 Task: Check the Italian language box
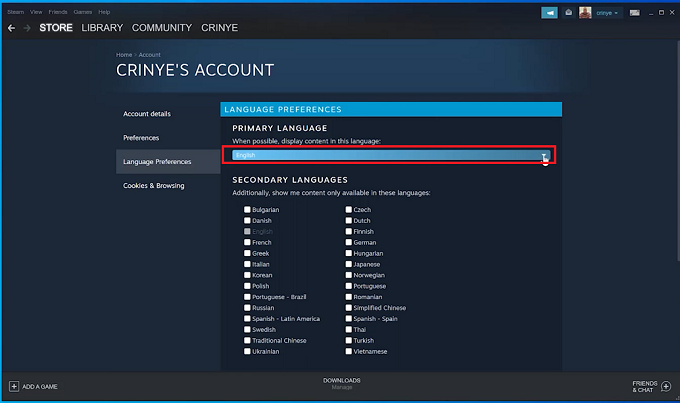click(247, 264)
